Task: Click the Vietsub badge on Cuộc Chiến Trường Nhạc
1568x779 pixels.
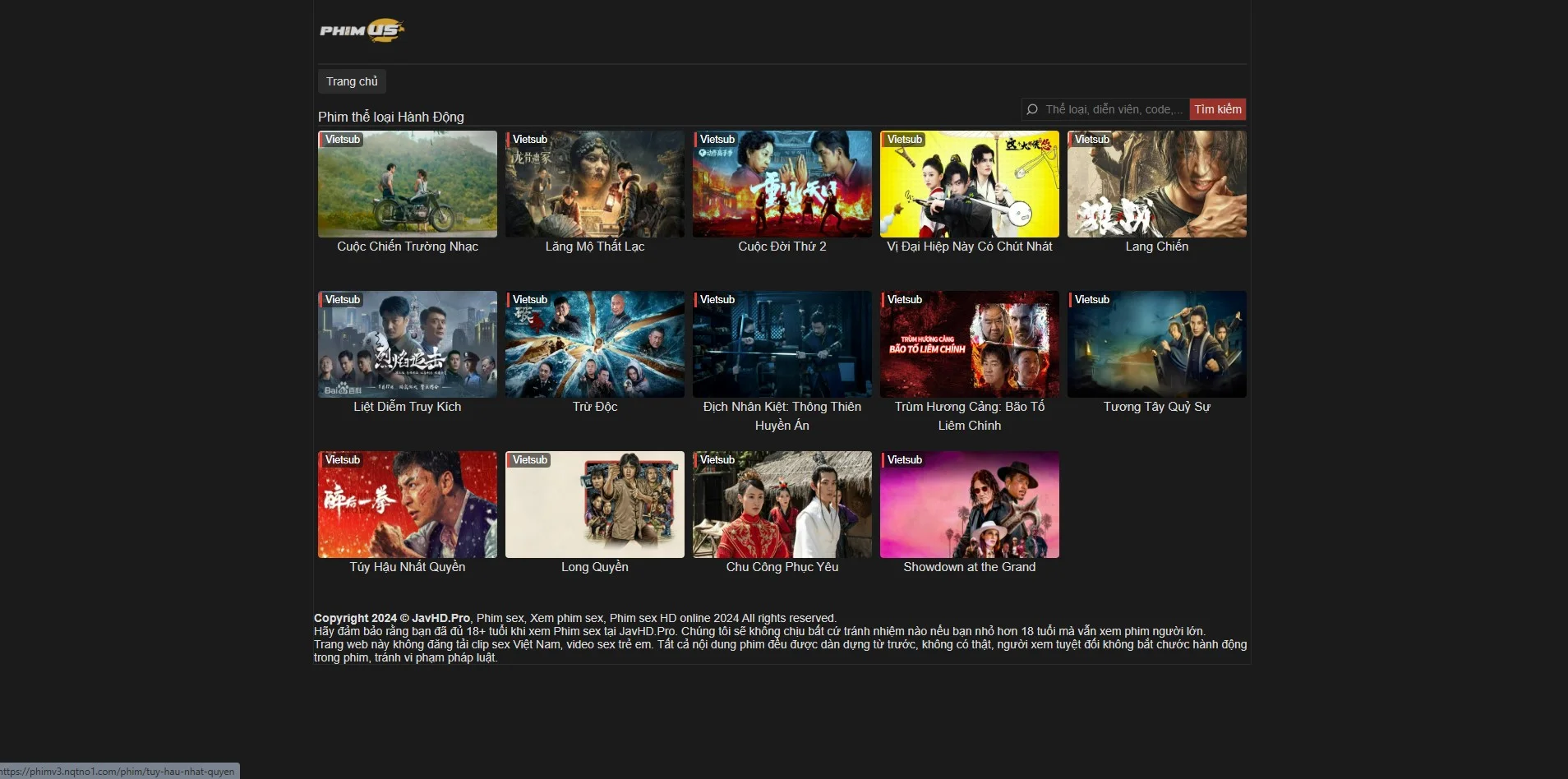Action: [x=342, y=140]
